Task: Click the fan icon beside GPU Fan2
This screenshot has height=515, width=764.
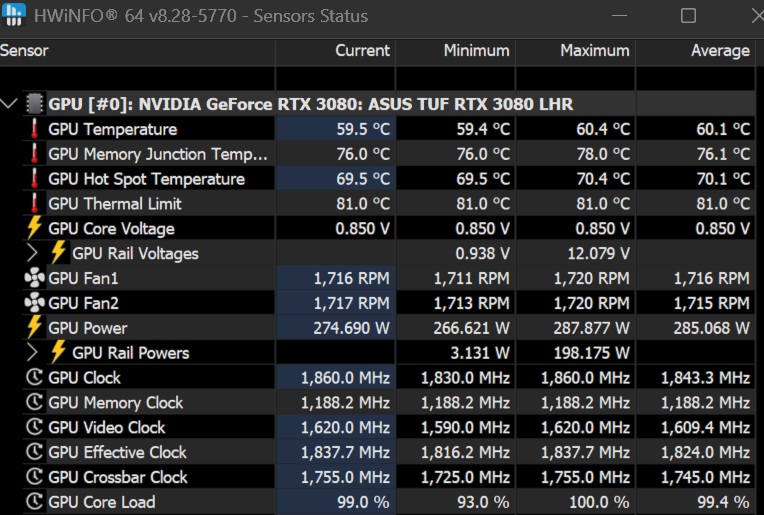Action: pos(35,303)
